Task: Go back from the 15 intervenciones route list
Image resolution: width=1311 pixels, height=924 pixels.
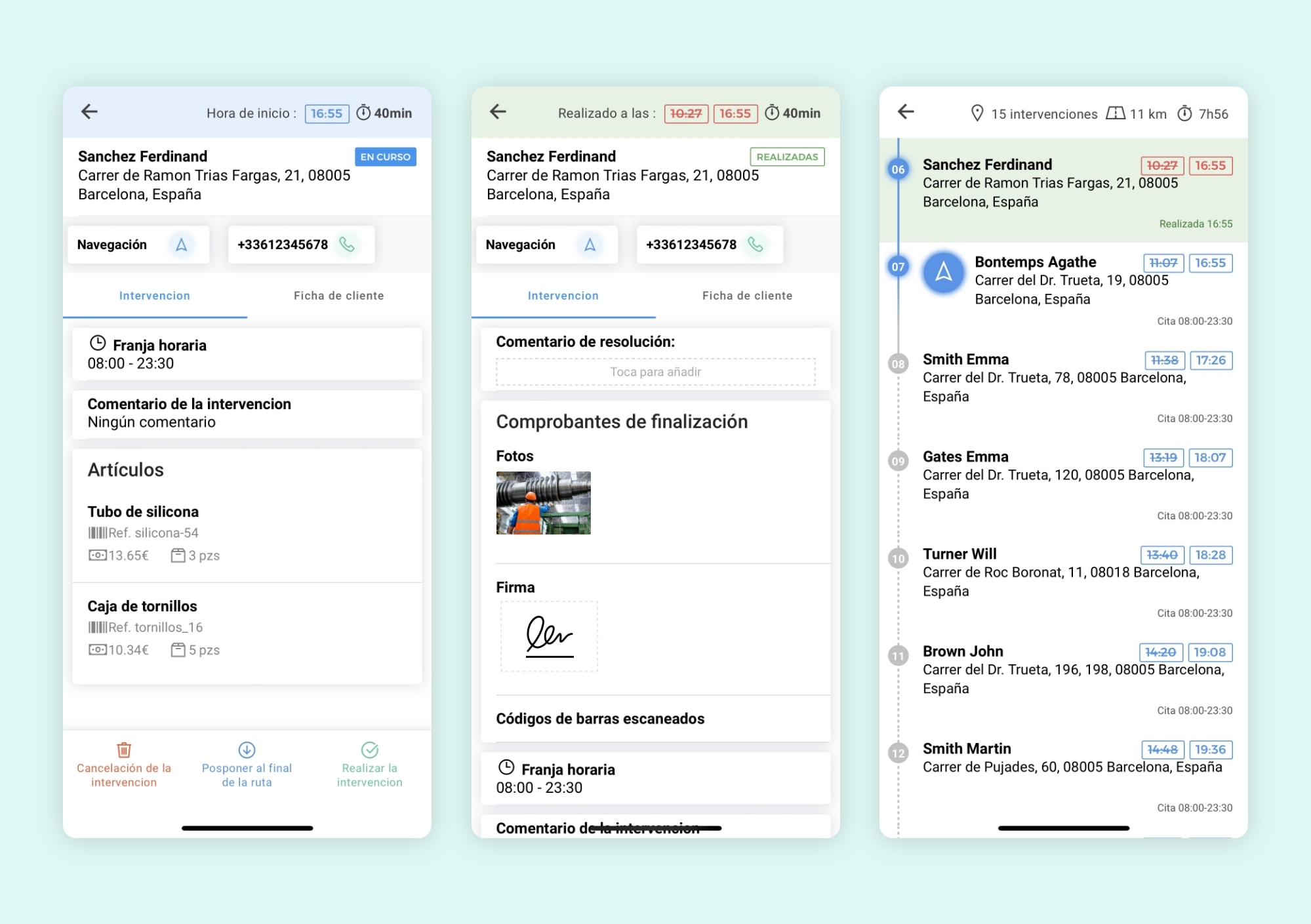Action: [x=906, y=111]
